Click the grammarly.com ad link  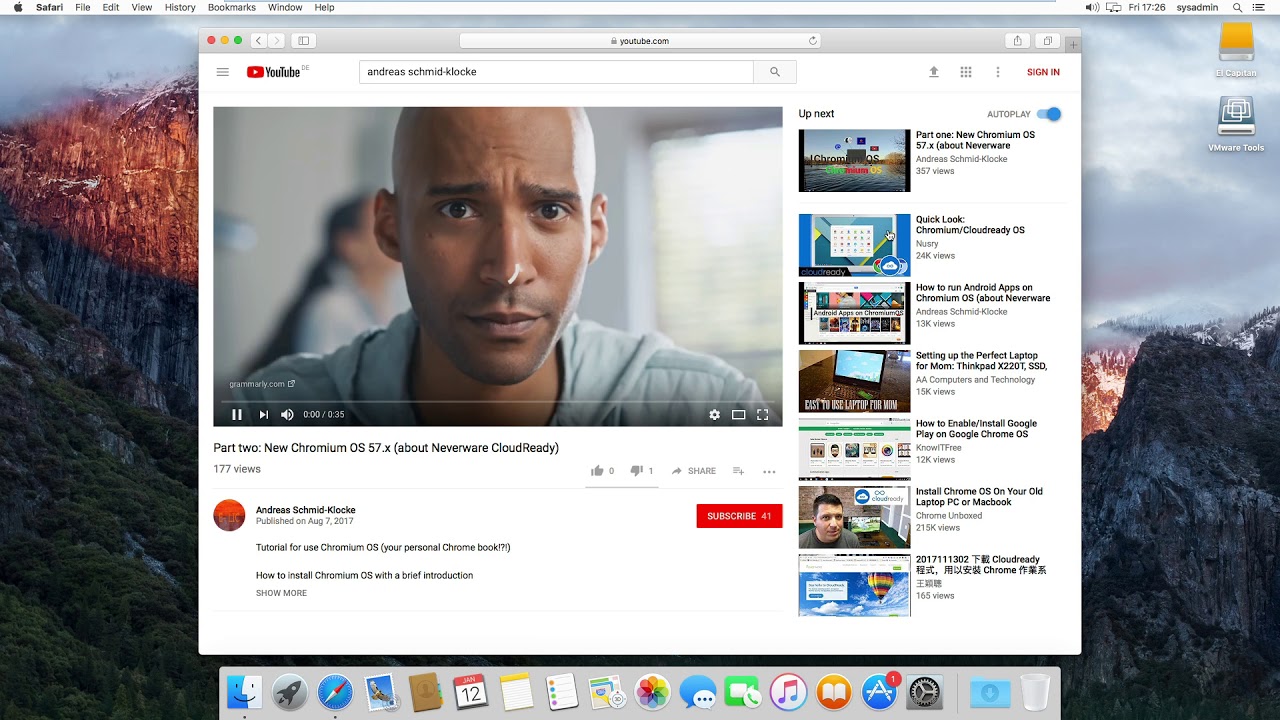262,384
